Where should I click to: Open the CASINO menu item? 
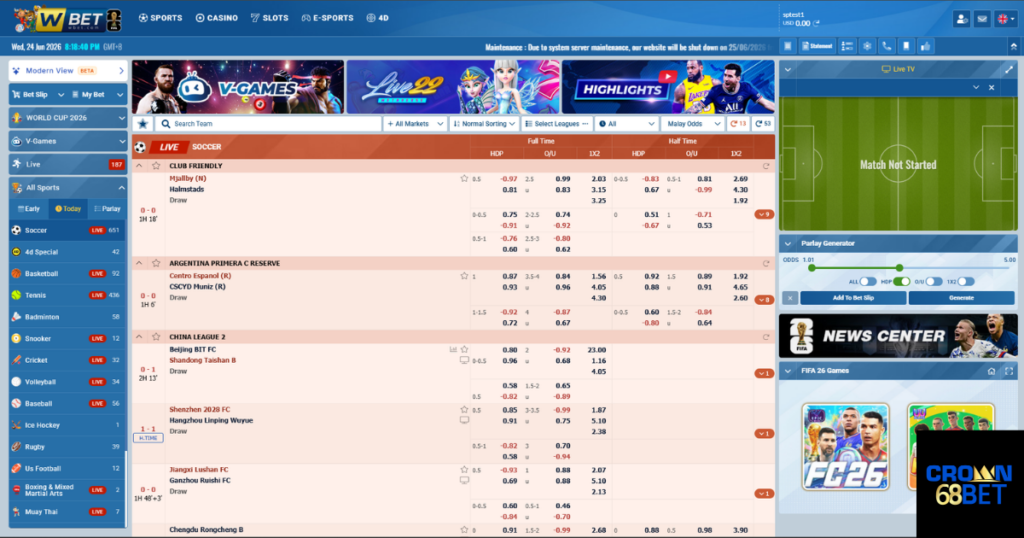[x=217, y=18]
